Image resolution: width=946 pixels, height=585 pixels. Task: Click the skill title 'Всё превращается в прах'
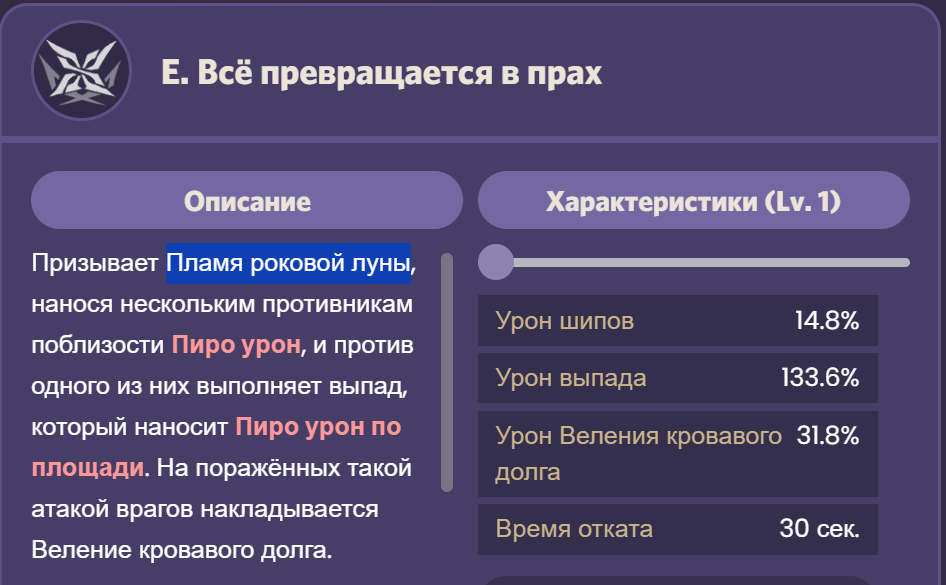tap(381, 74)
